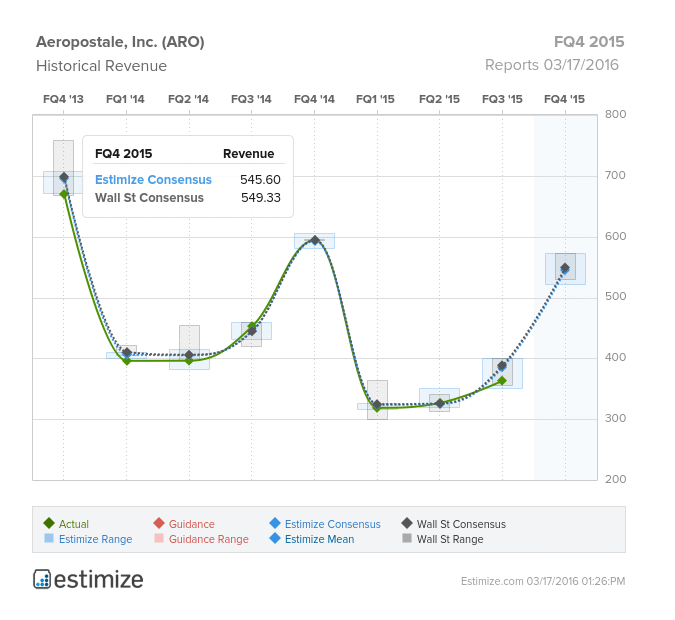This screenshot has height=620, width=675.
Task: Select the FQ4 '13 quarter label
Action: 63,99
